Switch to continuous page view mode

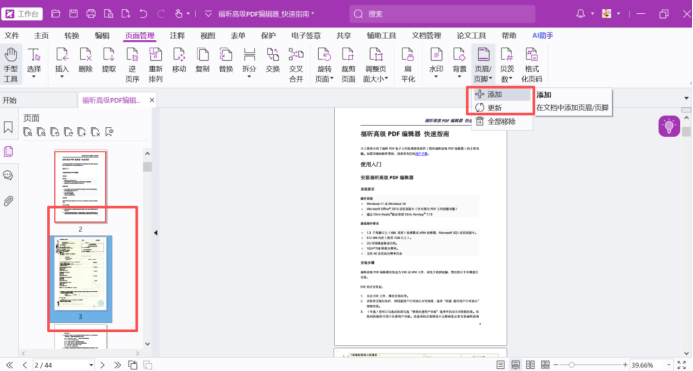click(x=515, y=365)
